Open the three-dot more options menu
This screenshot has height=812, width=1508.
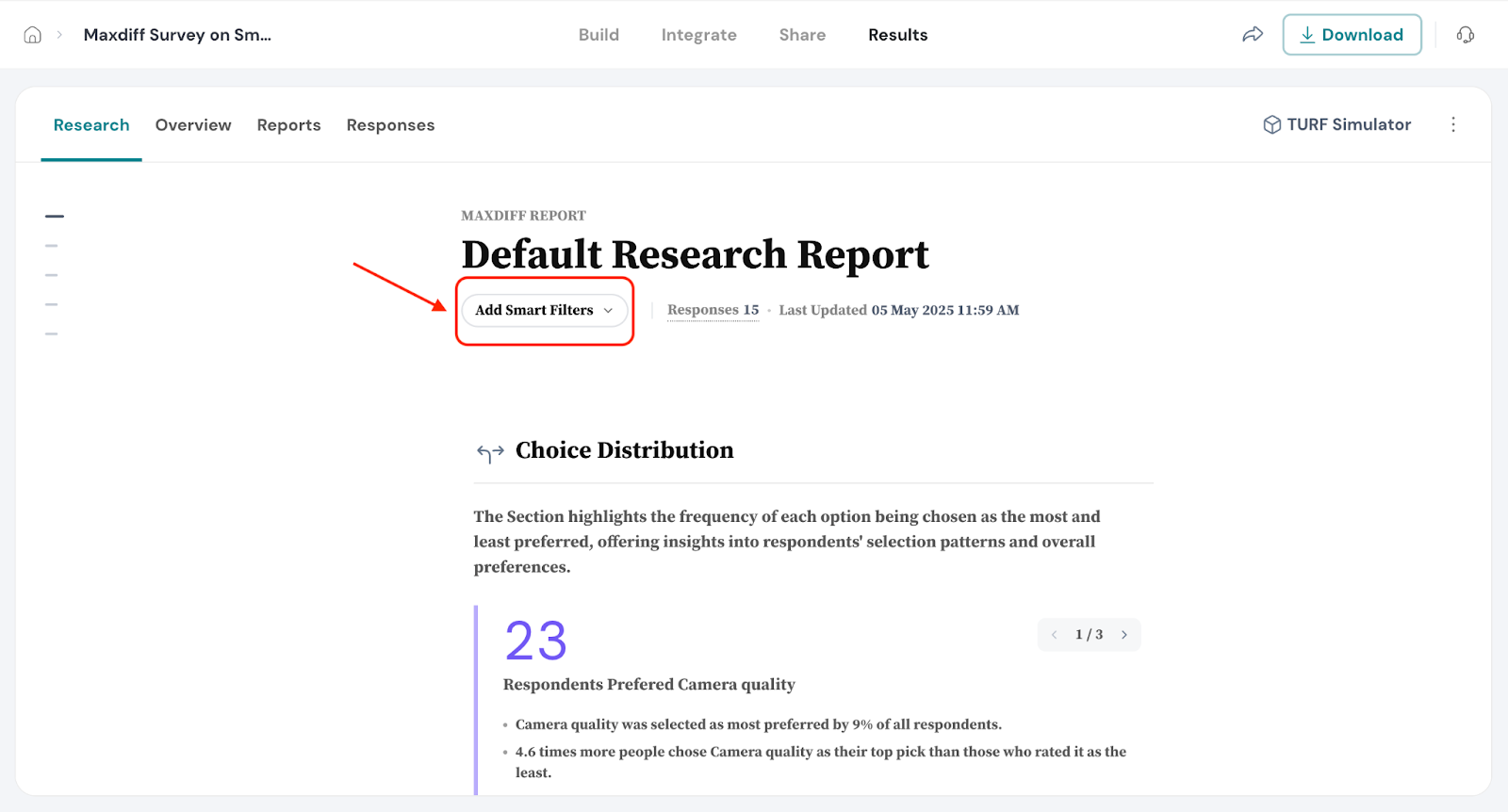click(x=1452, y=125)
